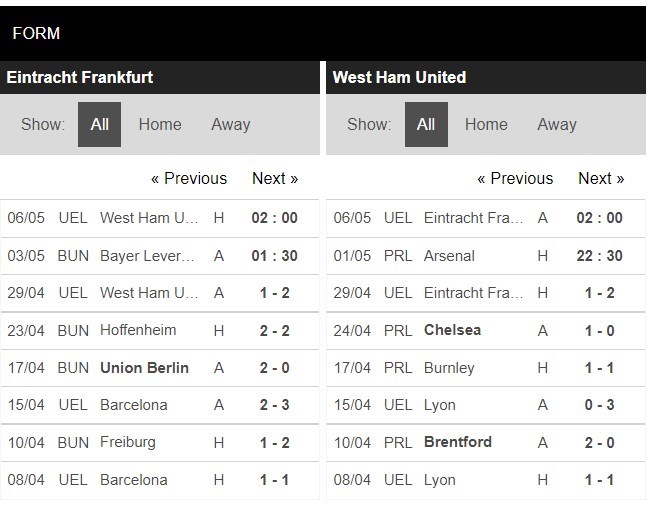The image size is (654, 508).
Task: Click the 2 - 3 score against Barcelona
Action: [273, 405]
